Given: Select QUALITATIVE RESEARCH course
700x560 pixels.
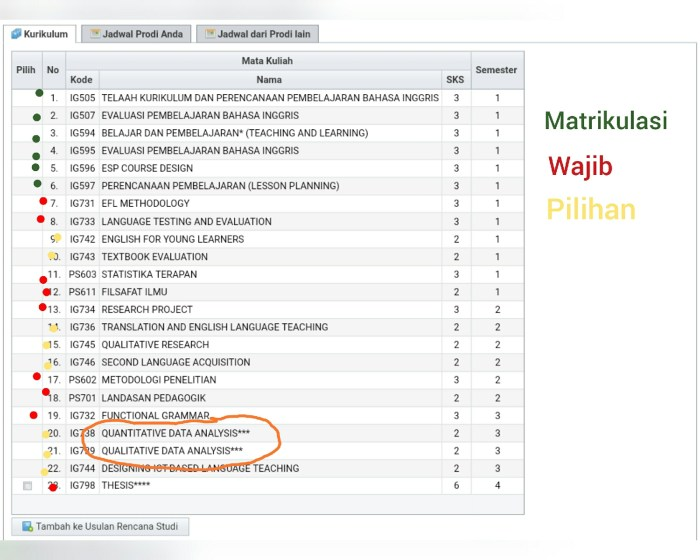Looking at the screenshot, I should pos(155,345).
